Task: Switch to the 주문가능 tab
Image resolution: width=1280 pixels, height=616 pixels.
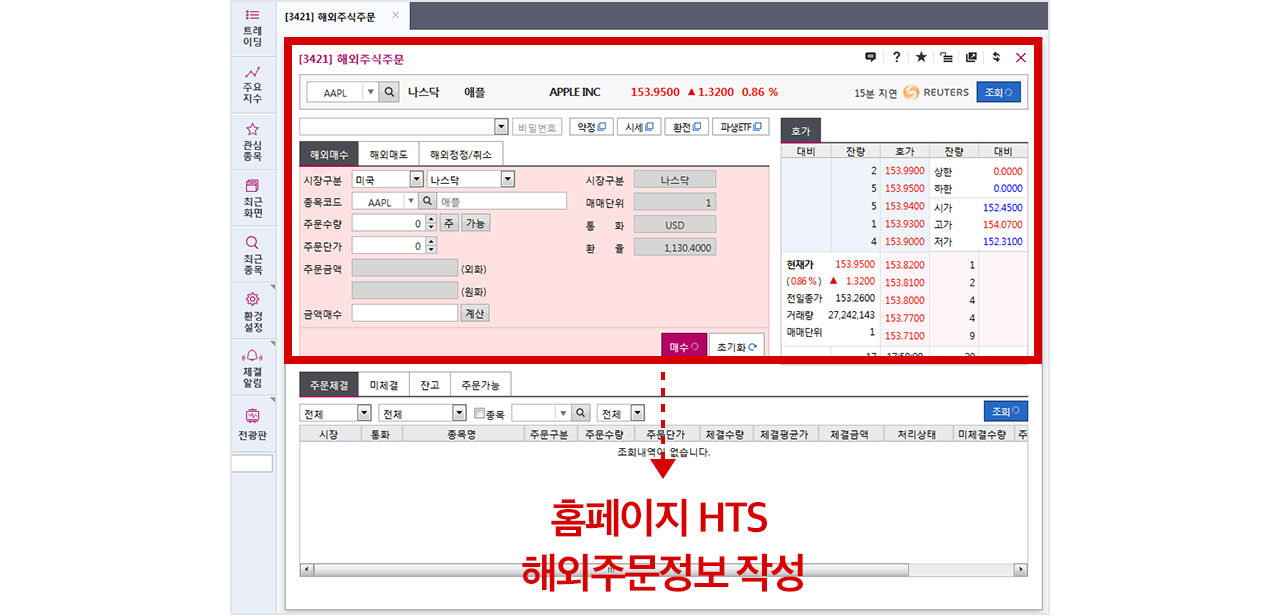Action: [481, 385]
